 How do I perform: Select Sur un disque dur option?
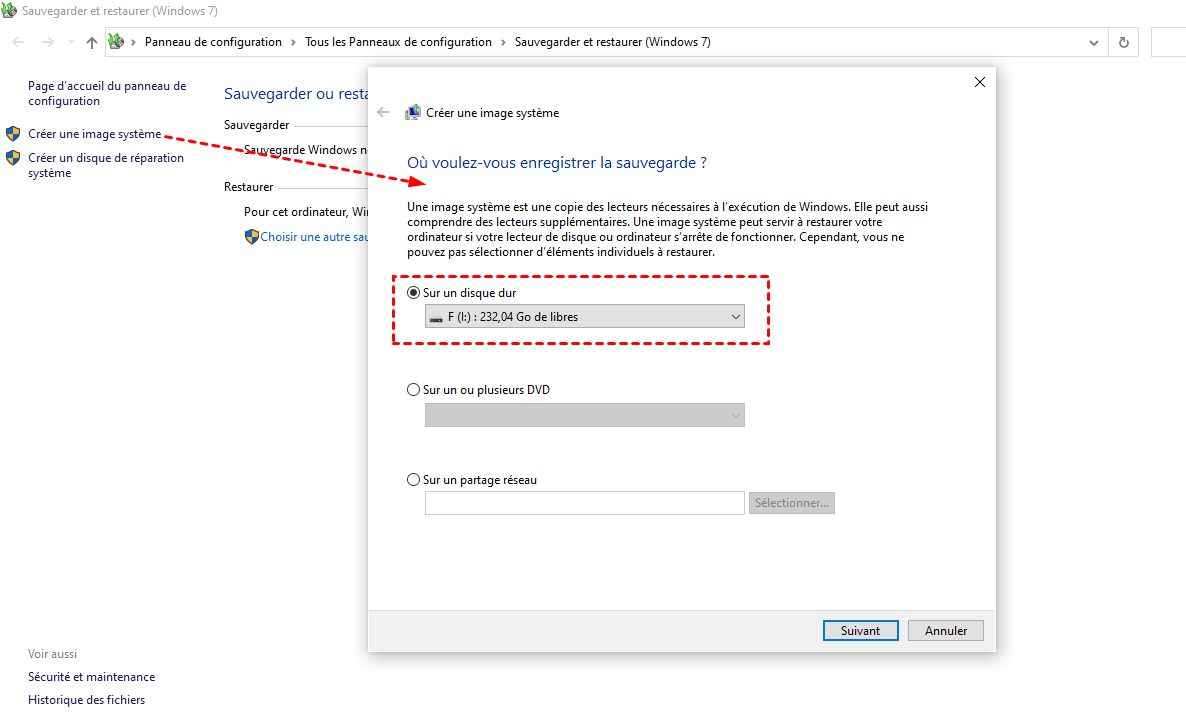tap(461, 293)
